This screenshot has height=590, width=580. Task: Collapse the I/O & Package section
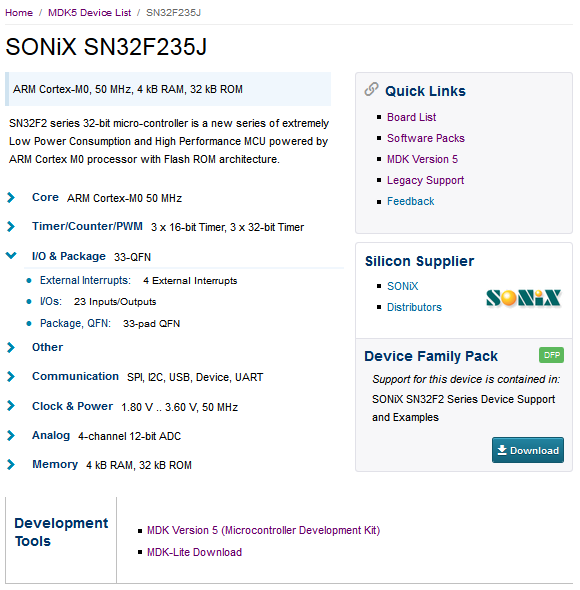11,255
